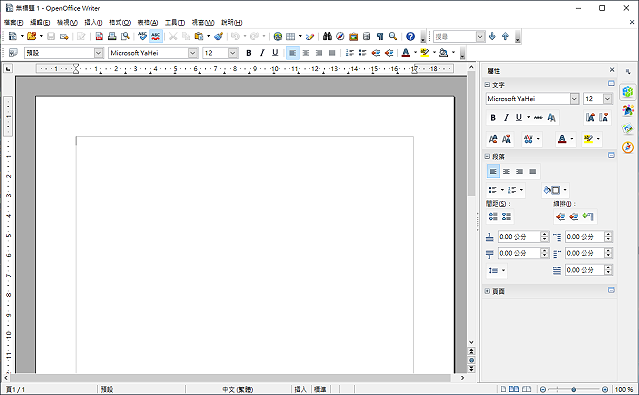This screenshot has height=395, width=639.
Task: Click the Print icon in toolbar
Action: point(112,36)
